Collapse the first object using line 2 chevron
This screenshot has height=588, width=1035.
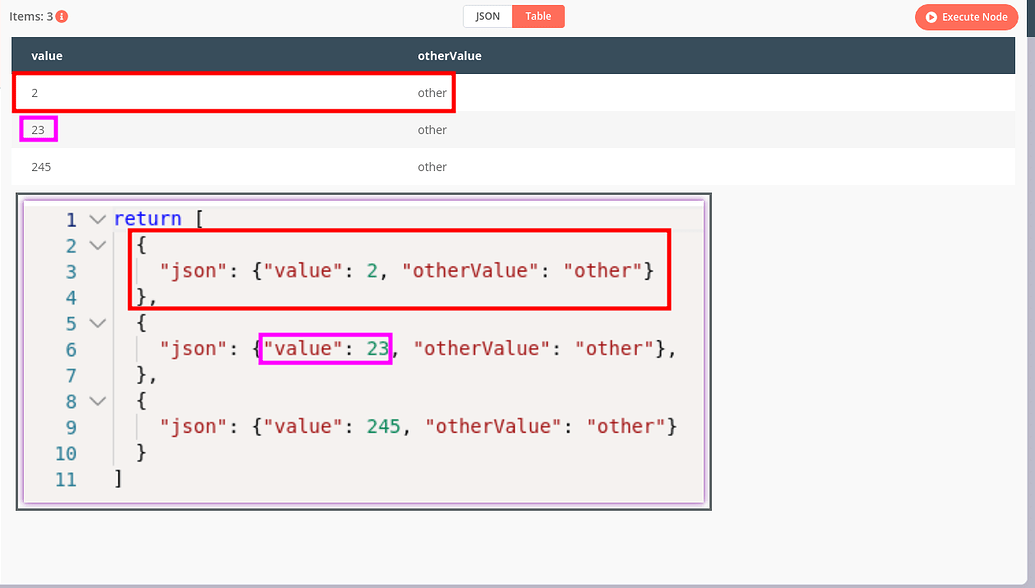[x=95, y=245]
